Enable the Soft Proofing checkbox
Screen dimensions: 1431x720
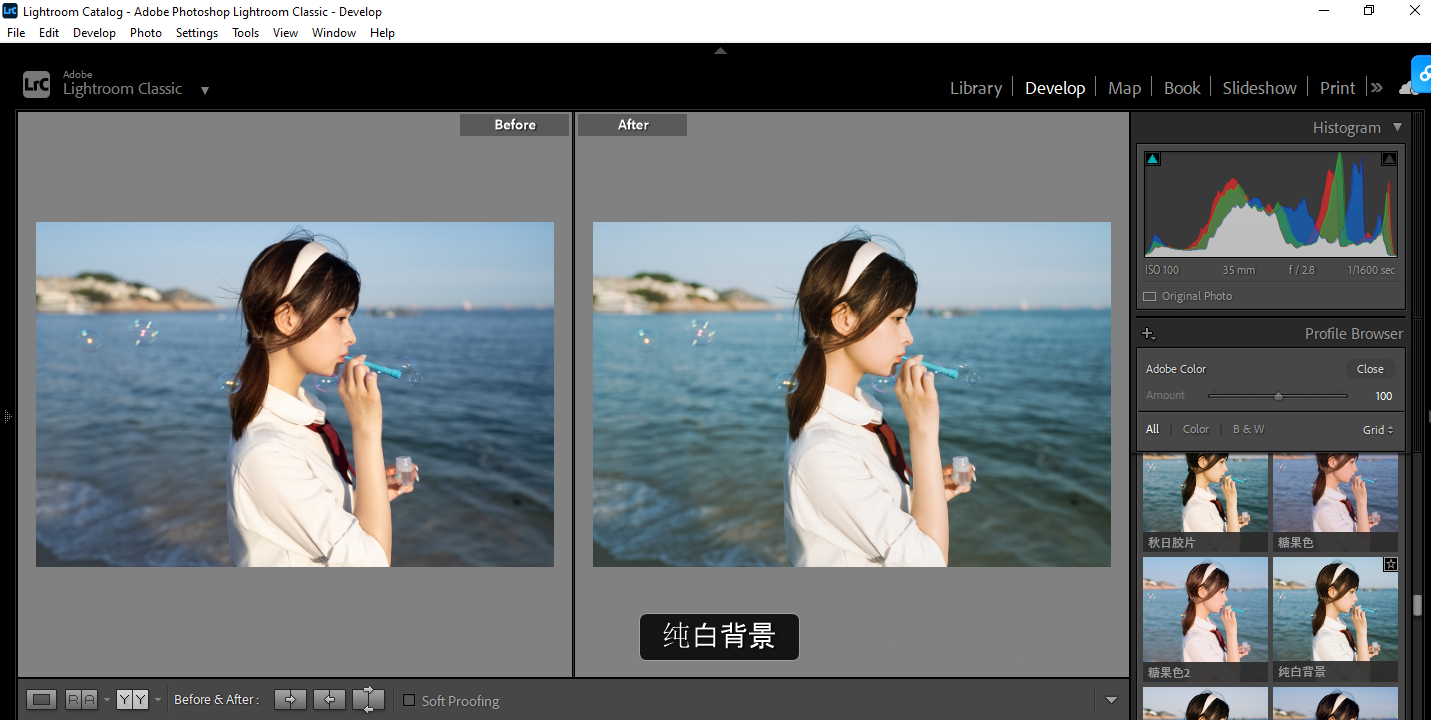pos(409,700)
